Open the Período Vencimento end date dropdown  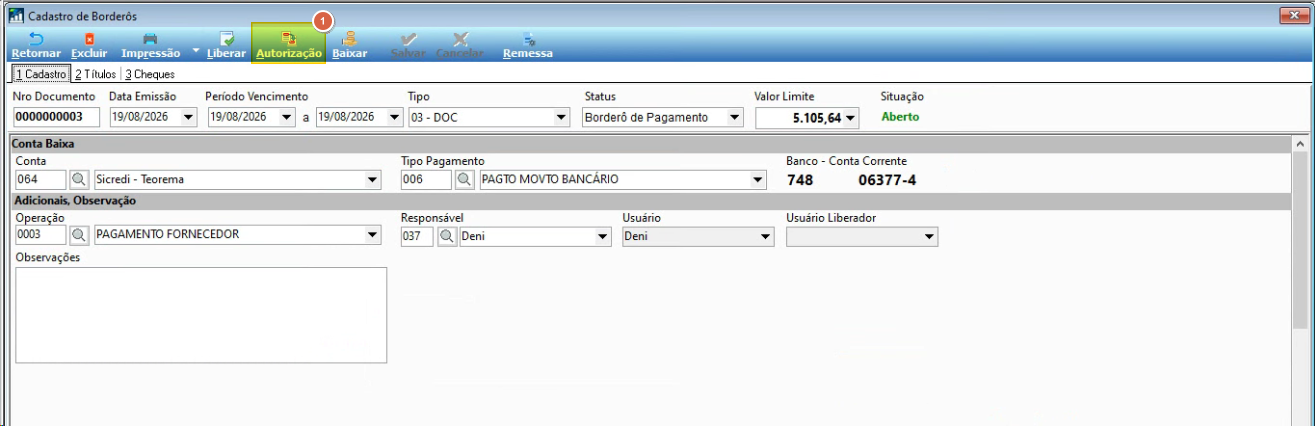393,117
